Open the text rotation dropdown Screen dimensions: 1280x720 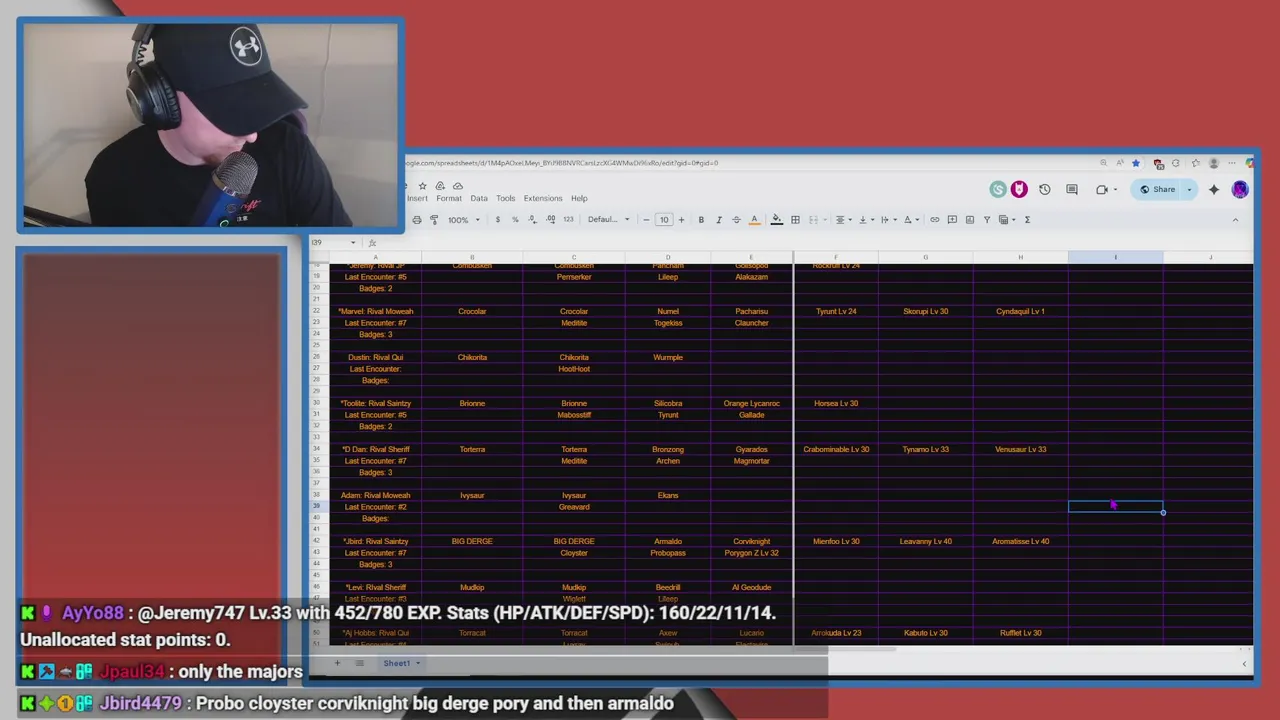coord(910,220)
